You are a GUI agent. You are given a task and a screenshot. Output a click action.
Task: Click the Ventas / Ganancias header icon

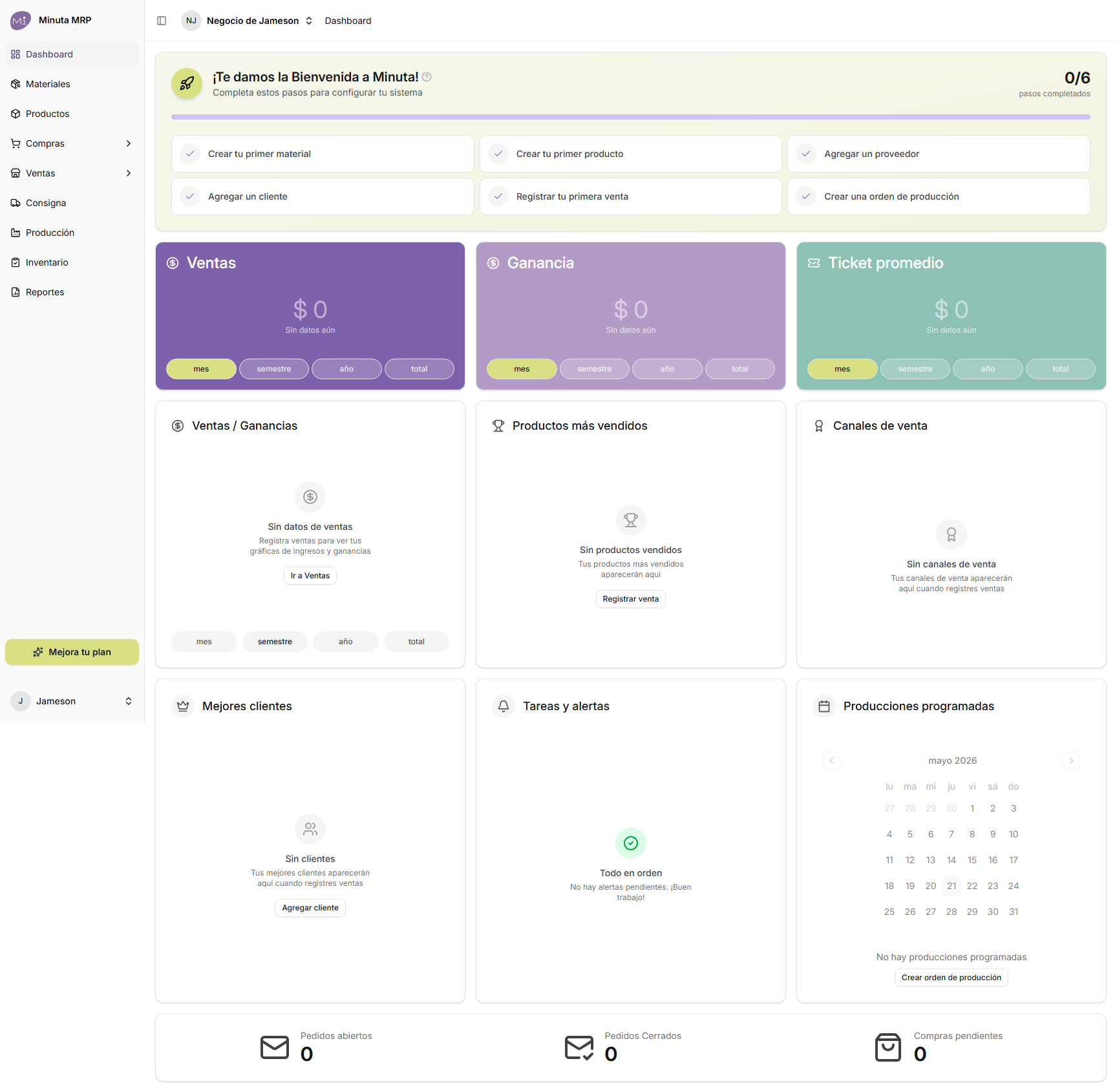[178, 426]
